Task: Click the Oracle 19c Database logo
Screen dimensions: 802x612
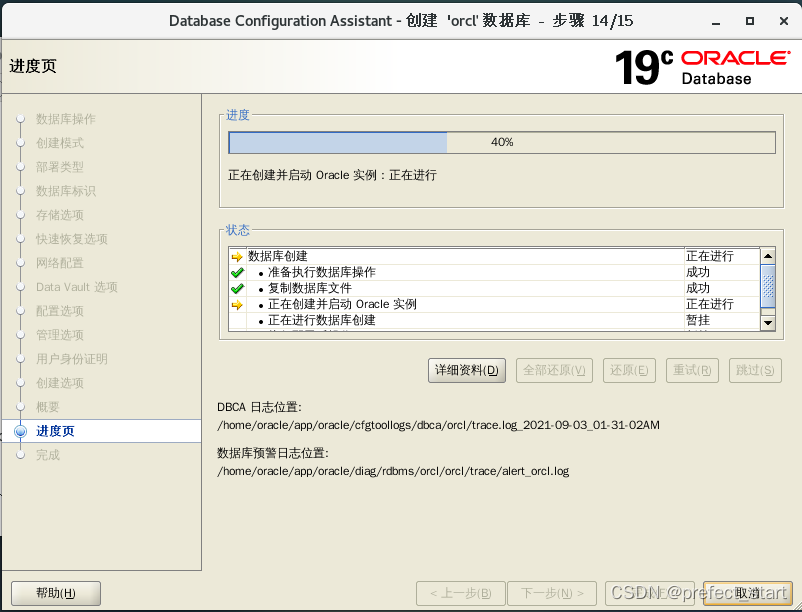Action: (703, 67)
